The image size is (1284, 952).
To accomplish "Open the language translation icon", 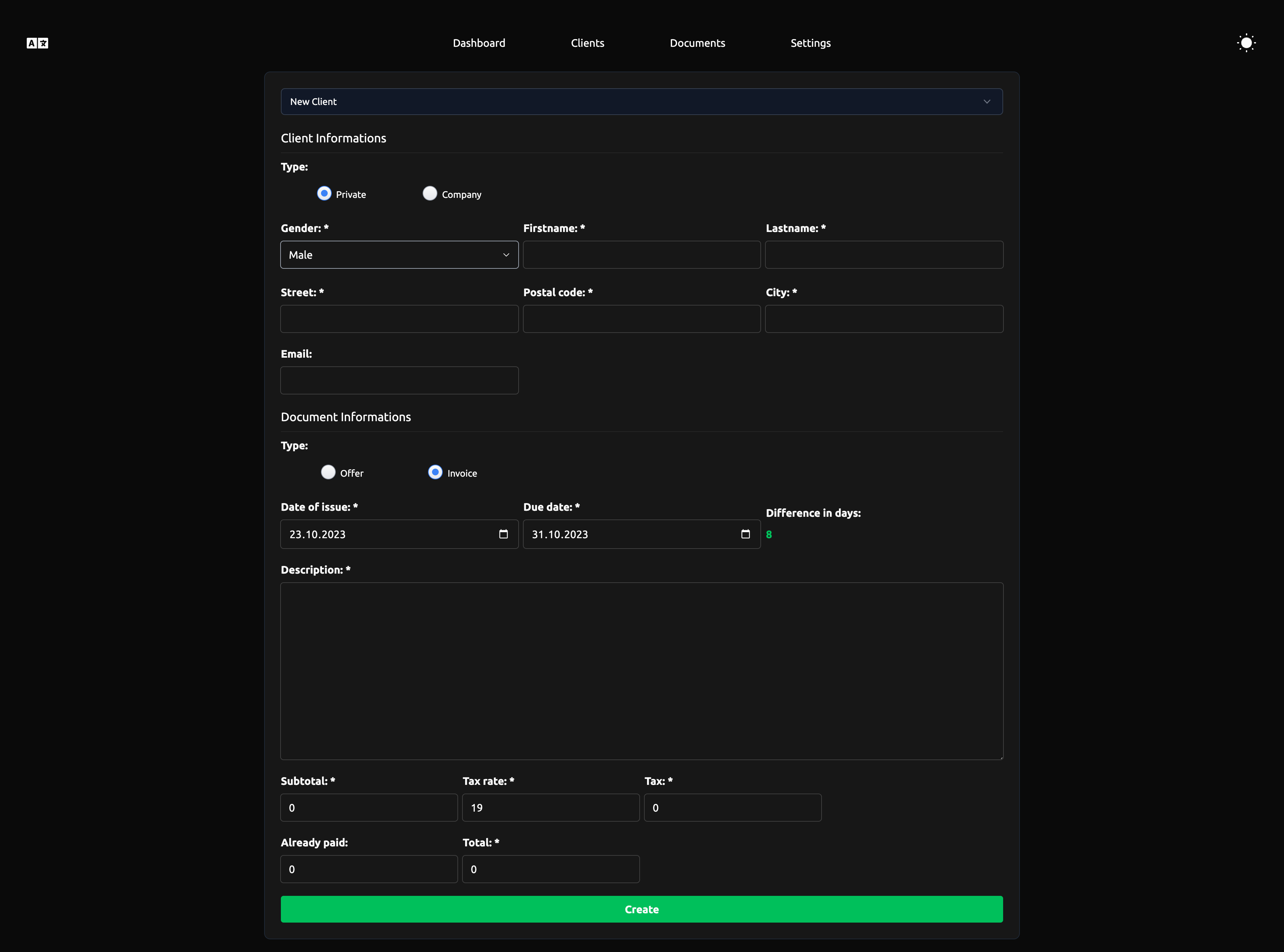I will [37, 43].
